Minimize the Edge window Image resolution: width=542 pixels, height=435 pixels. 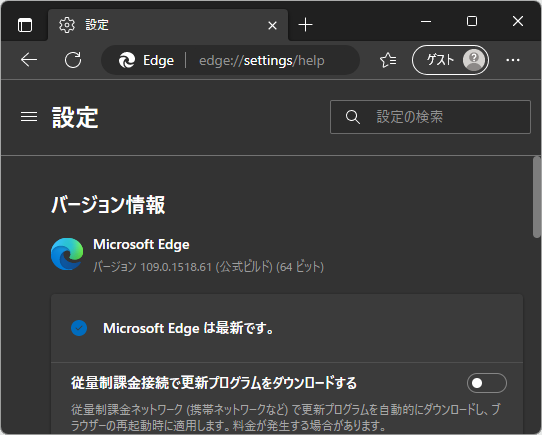click(426, 21)
